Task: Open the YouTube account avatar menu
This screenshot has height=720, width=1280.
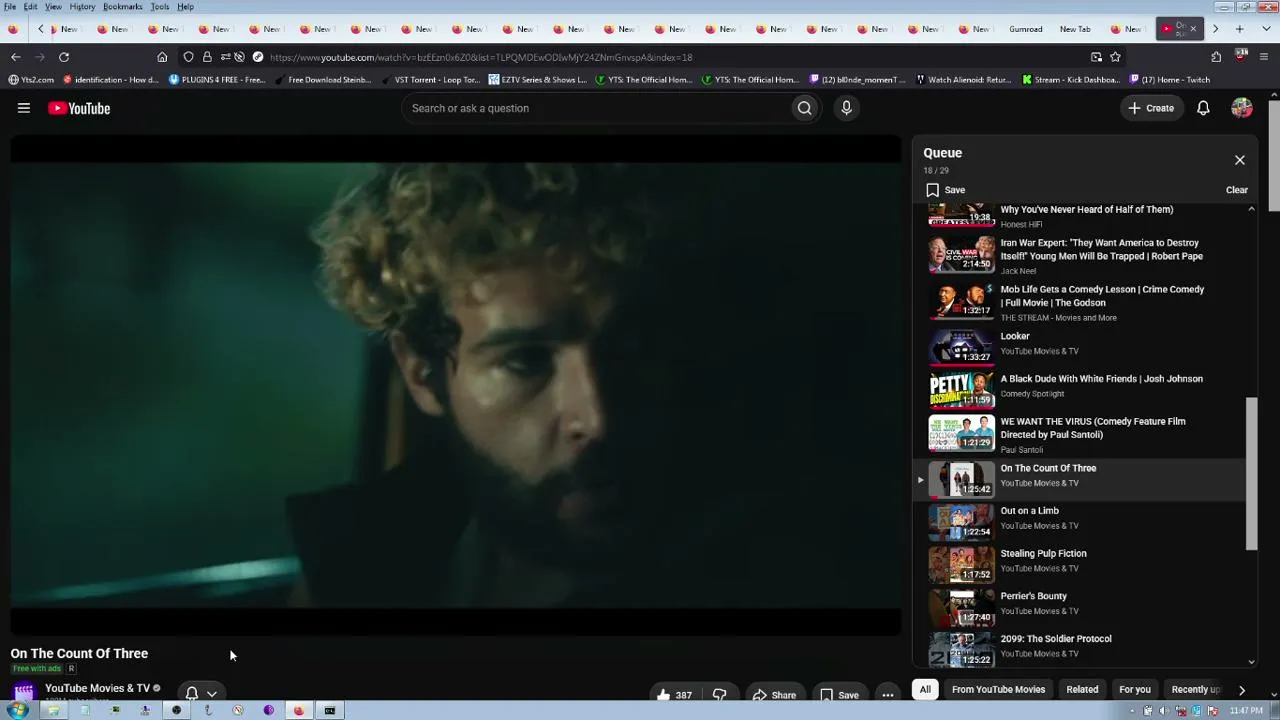Action: pos(1242,108)
